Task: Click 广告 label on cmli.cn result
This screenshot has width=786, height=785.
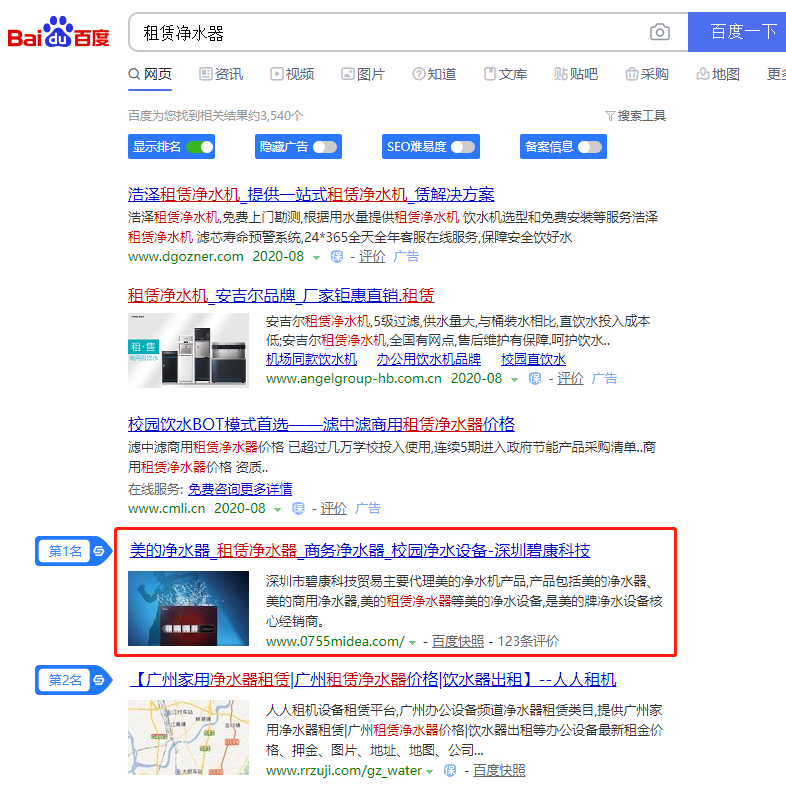Action: (368, 509)
